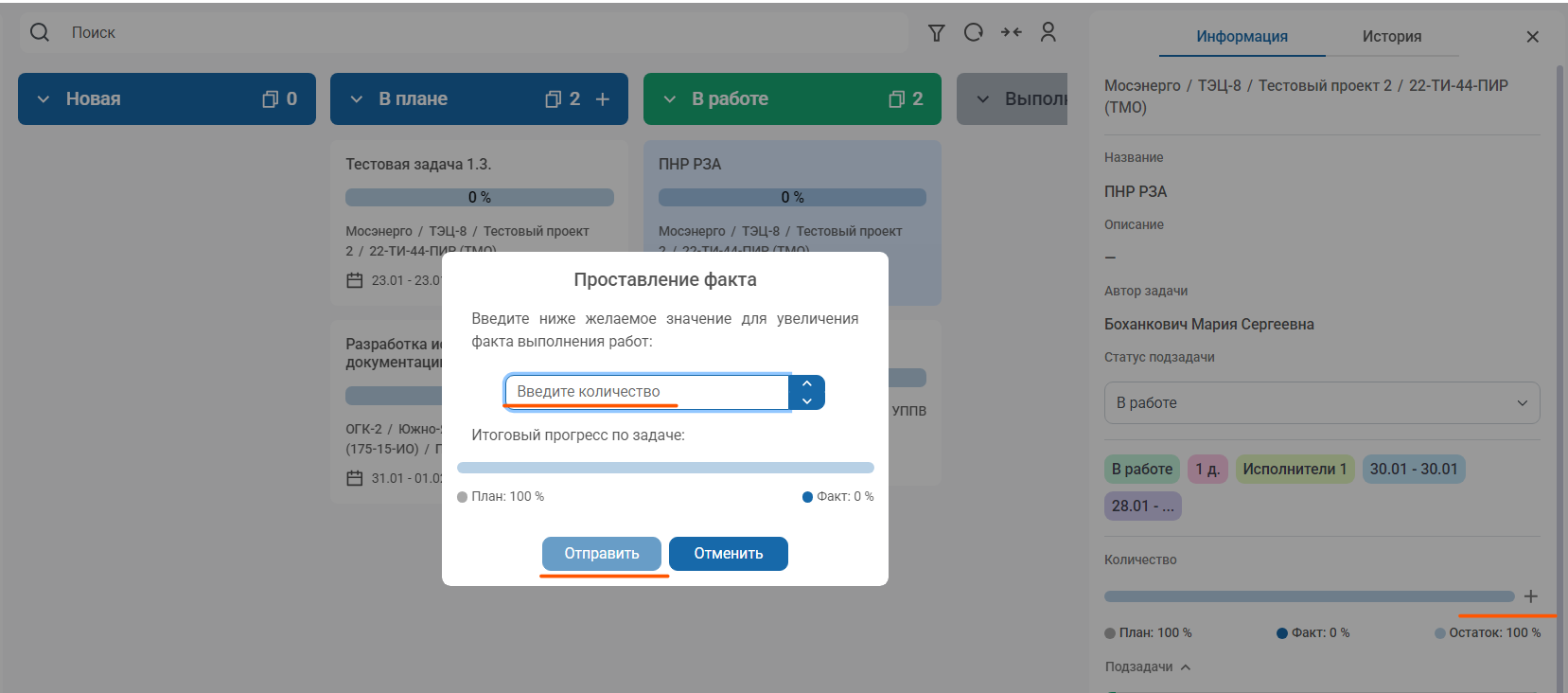Click the plus icon next to Количество progress bar
1568x693 pixels.
(1530, 596)
